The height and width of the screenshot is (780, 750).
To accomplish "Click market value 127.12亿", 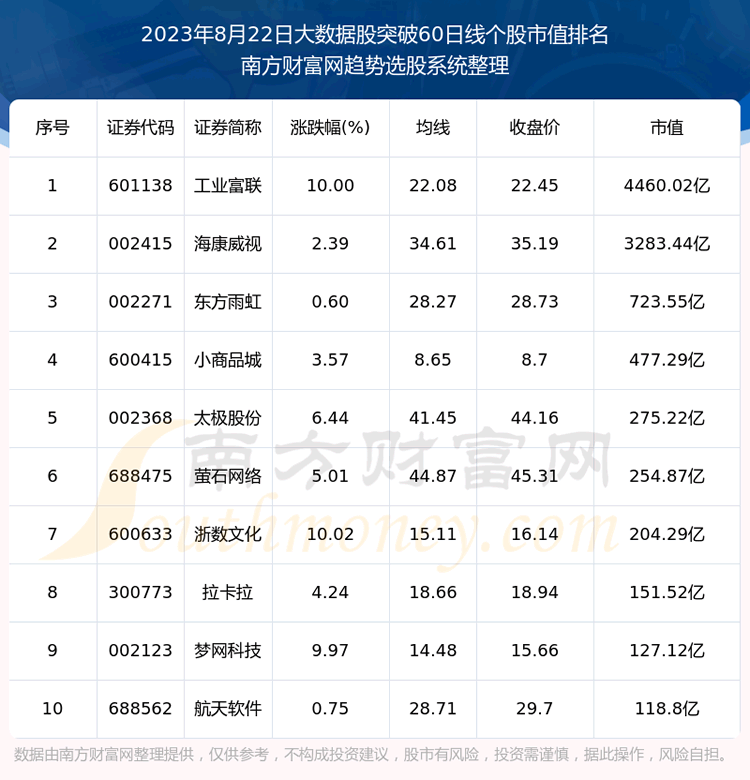I will coord(666,651).
